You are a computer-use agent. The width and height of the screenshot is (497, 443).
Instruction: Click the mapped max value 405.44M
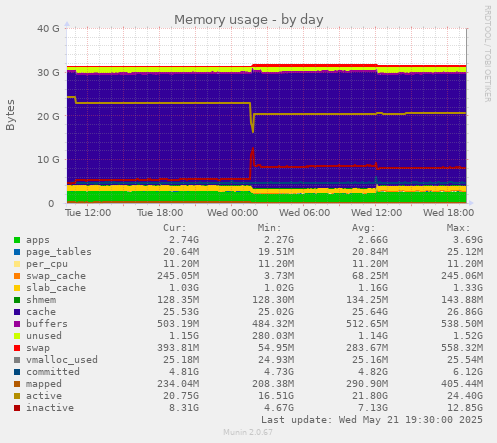pos(462,384)
